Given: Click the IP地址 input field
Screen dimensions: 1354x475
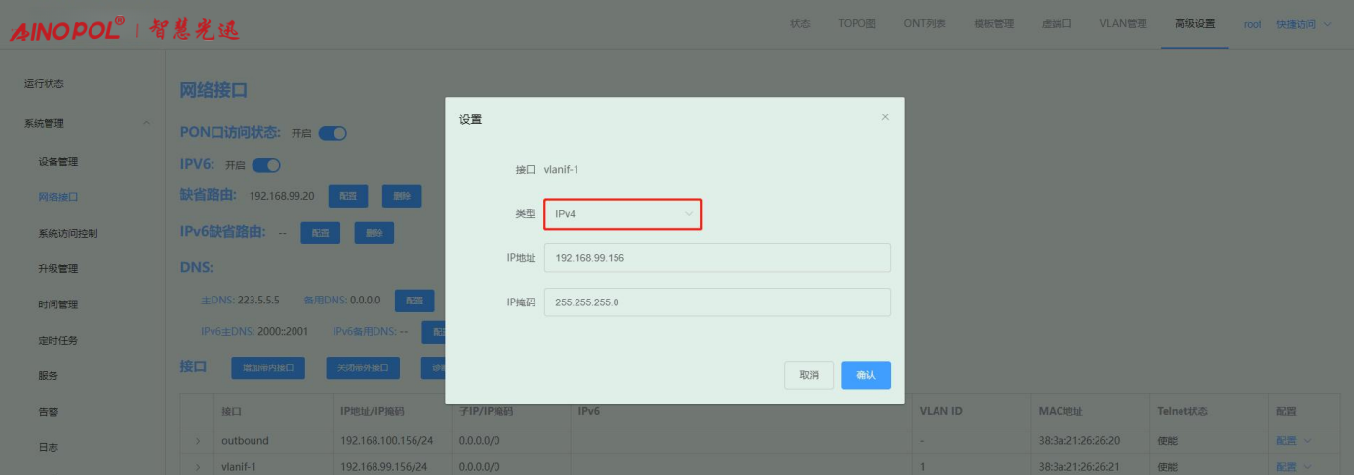Looking at the screenshot, I should [716, 258].
